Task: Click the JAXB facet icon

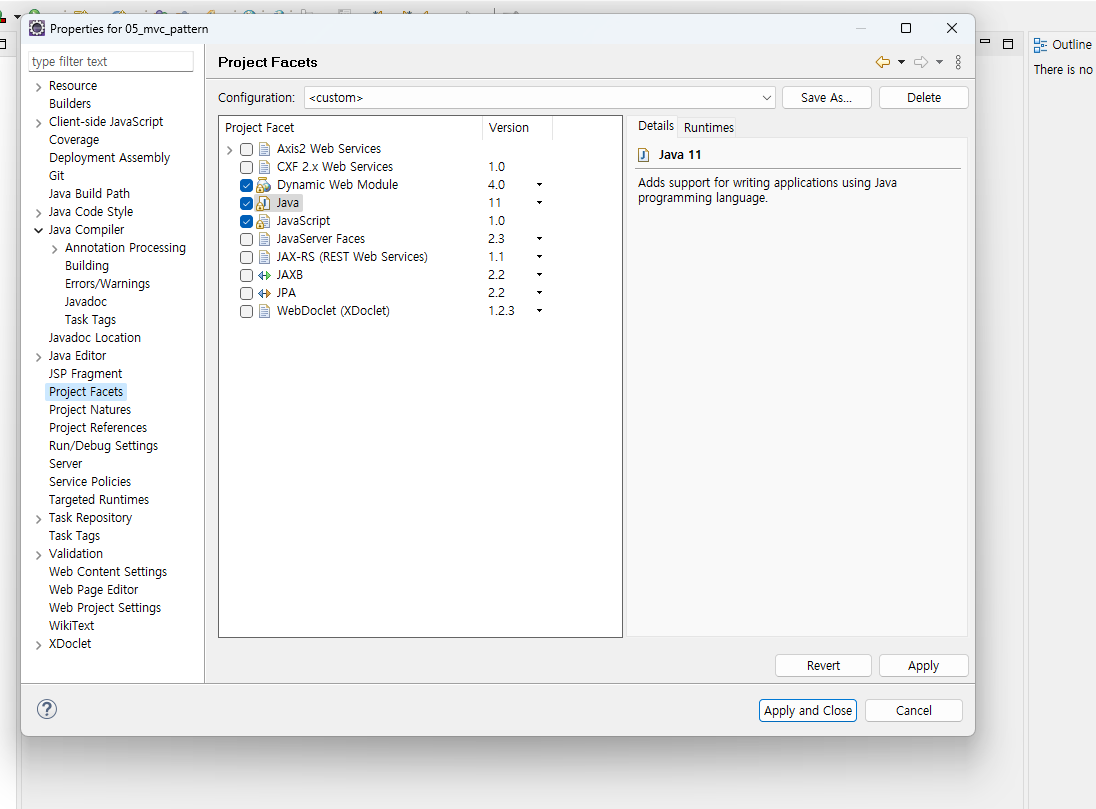Action: (x=264, y=275)
